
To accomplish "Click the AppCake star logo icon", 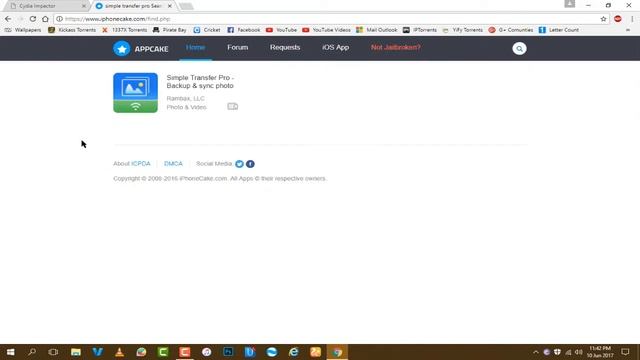I will tap(122, 49).
